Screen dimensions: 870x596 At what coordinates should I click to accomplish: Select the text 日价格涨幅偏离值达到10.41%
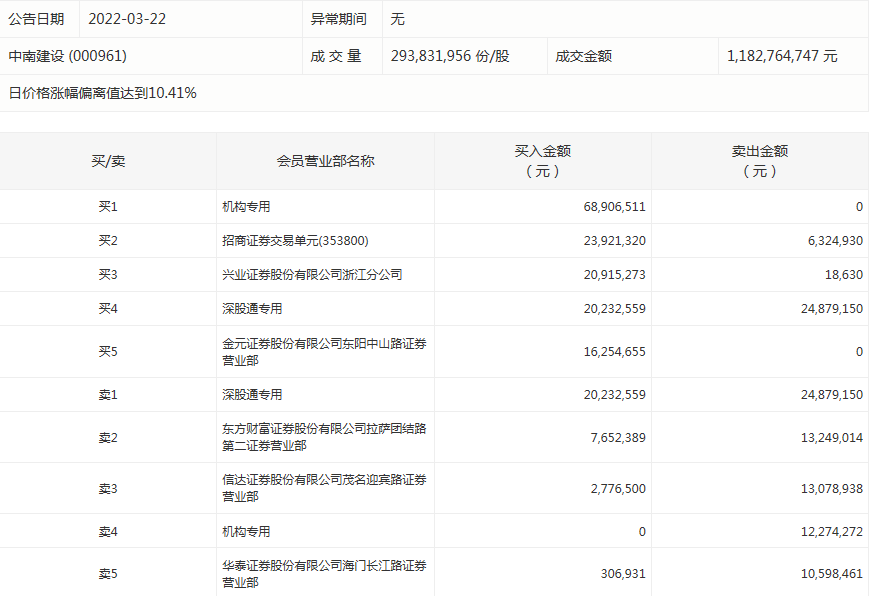coord(103,93)
